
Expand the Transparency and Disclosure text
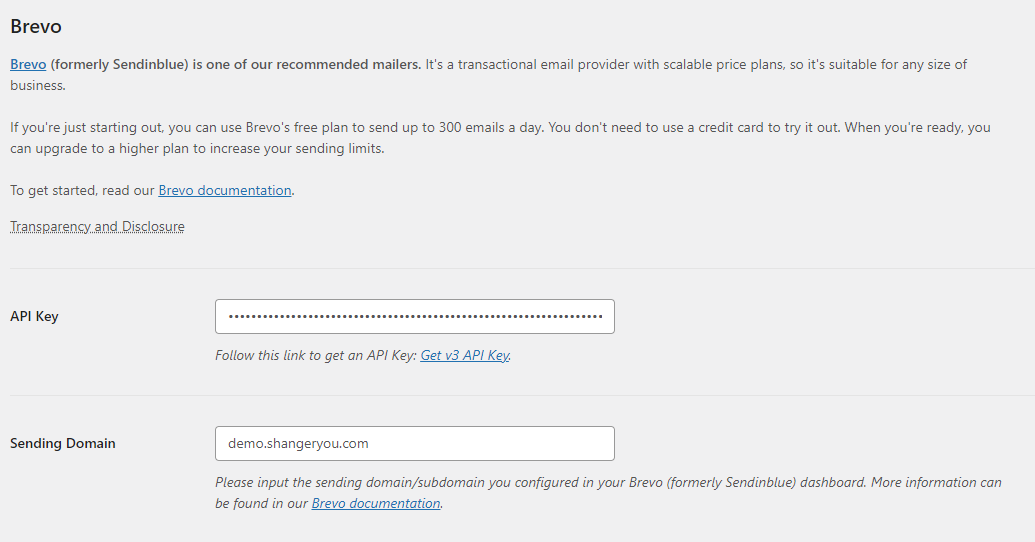click(x=97, y=226)
